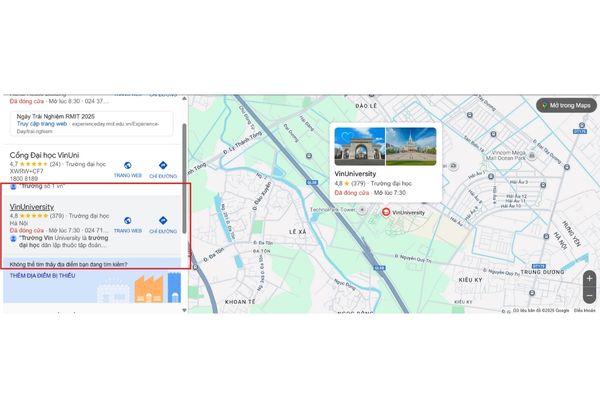600x400 pixels.
Task: Open VinUniversity title link in results
Action: point(32,207)
